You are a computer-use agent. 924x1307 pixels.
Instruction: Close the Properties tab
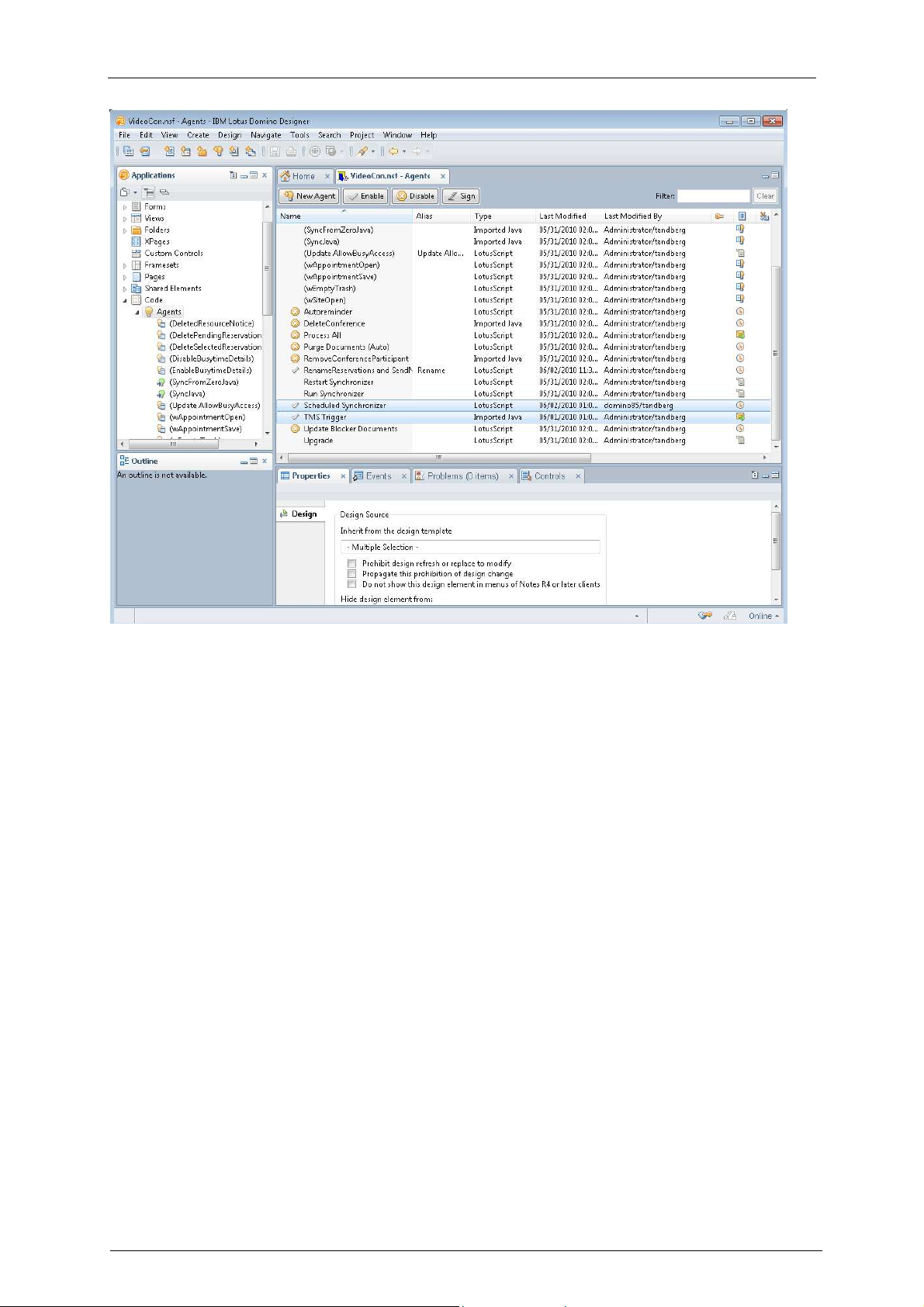pyautogui.click(x=342, y=476)
